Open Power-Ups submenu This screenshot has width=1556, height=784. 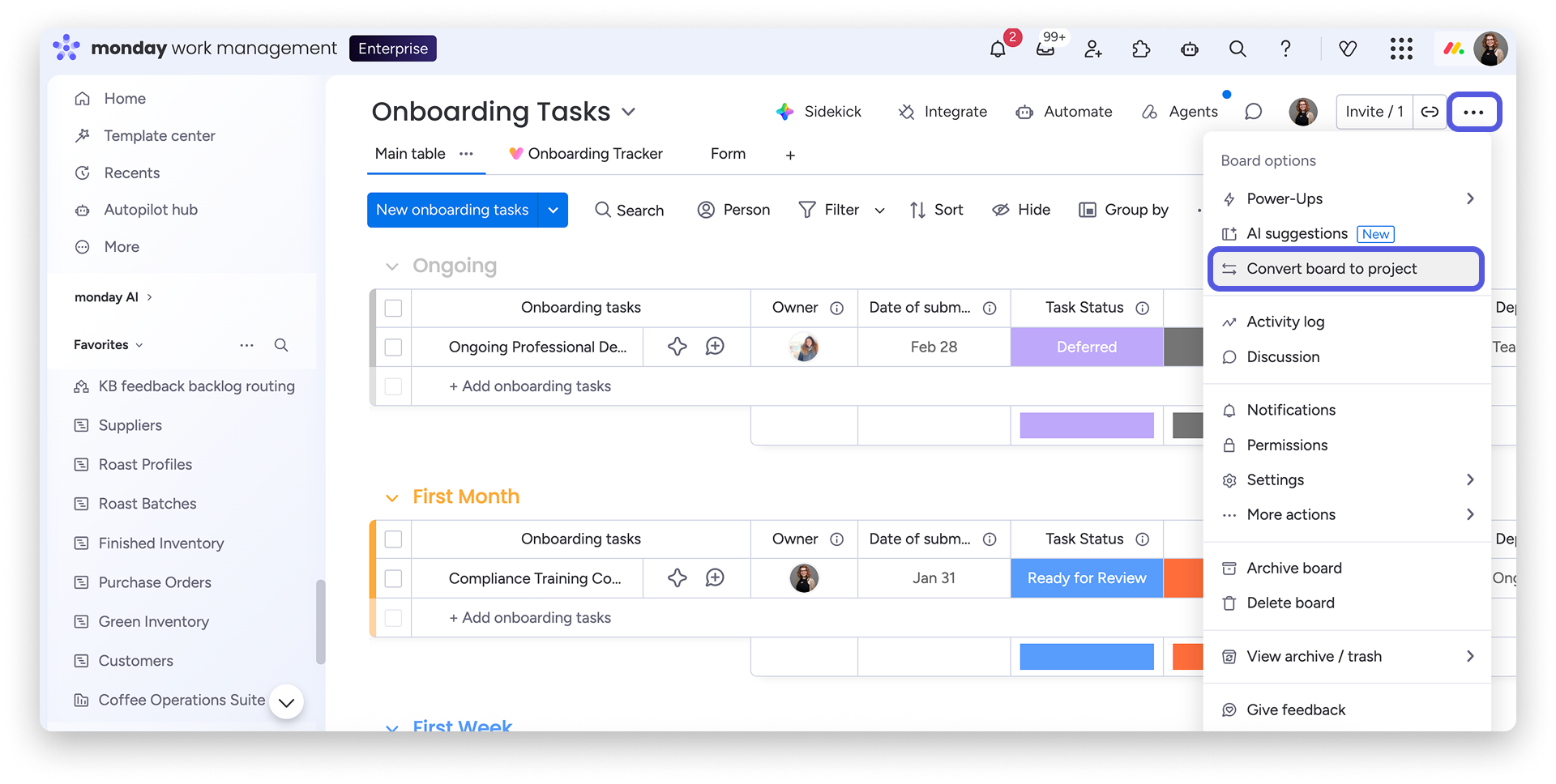click(x=1347, y=198)
